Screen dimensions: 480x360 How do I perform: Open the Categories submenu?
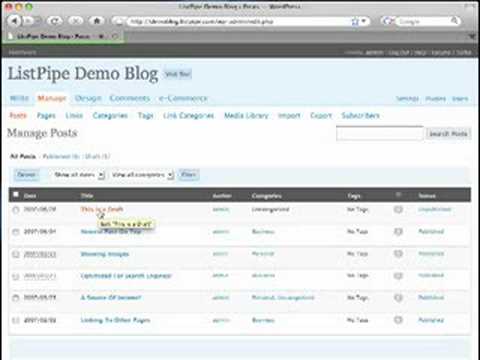pos(110,116)
